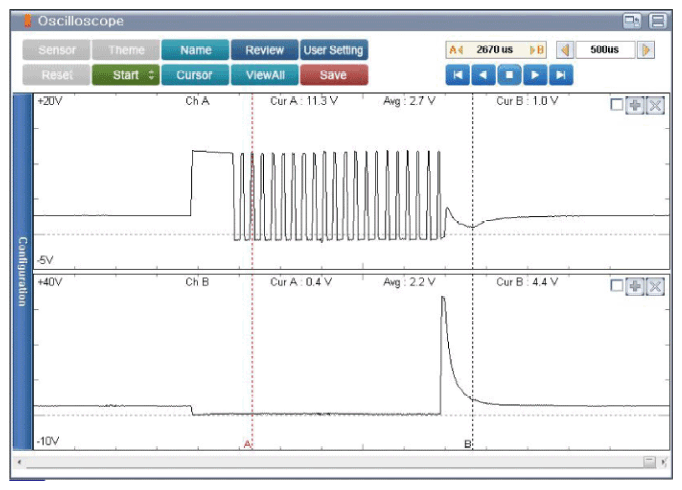Click the +40V scale label
The height and width of the screenshot is (490, 682).
click(50, 282)
